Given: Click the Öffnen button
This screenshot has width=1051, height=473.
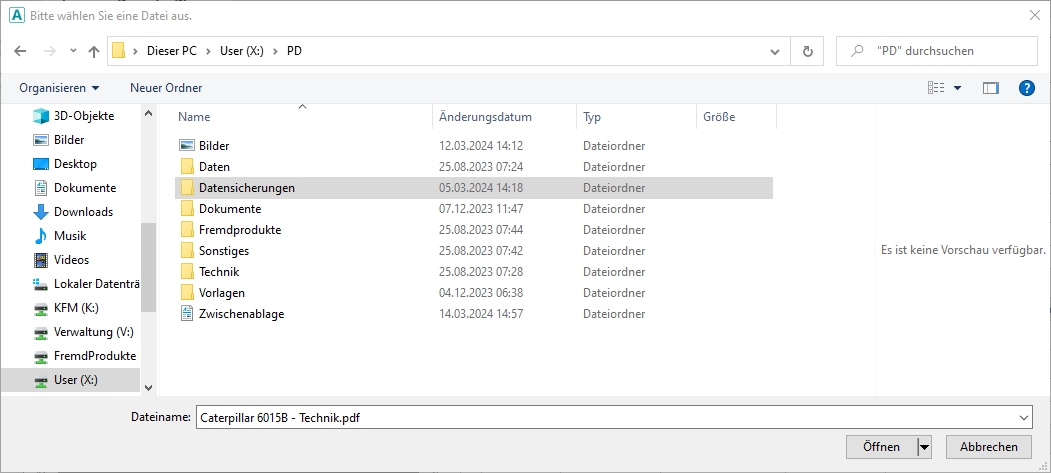Looking at the screenshot, I should pyautogui.click(x=881, y=447).
